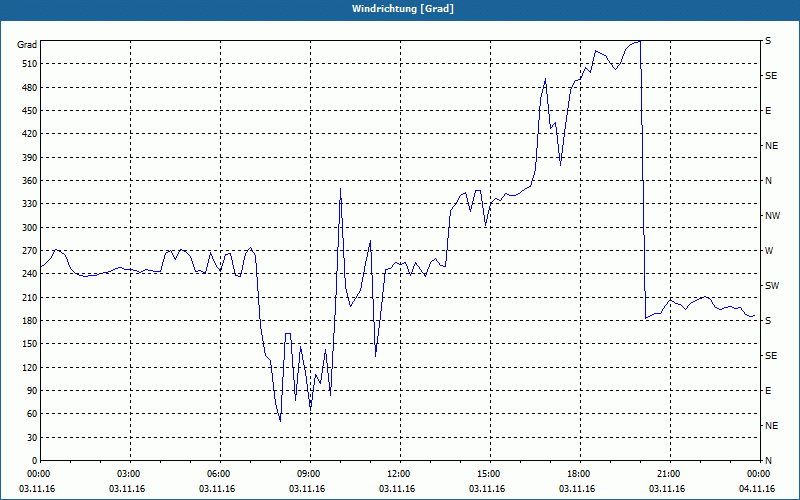Screen dimensions: 800x500
Task: Click the 480 y-axis value
Action: point(30,88)
